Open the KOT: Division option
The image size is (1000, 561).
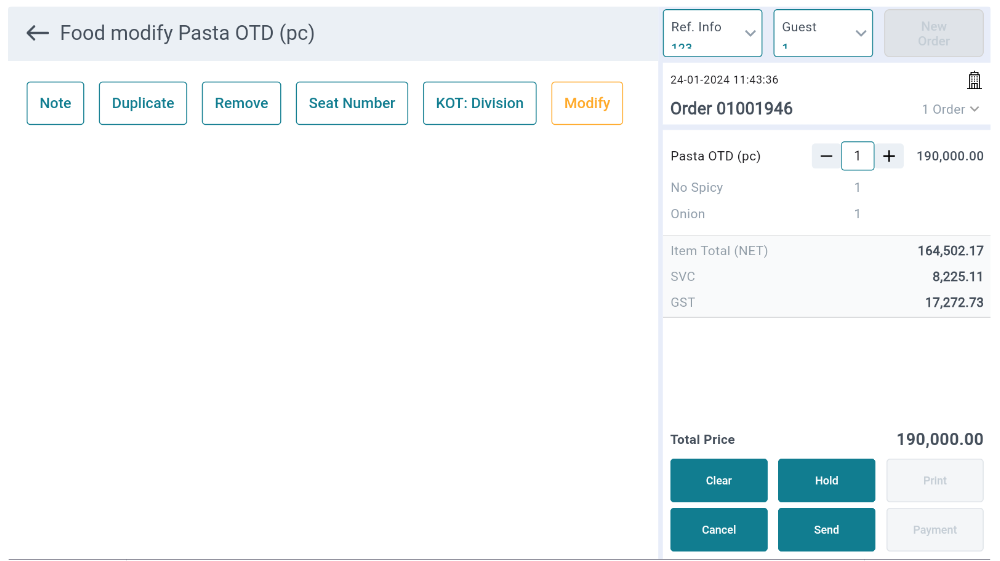coord(480,103)
